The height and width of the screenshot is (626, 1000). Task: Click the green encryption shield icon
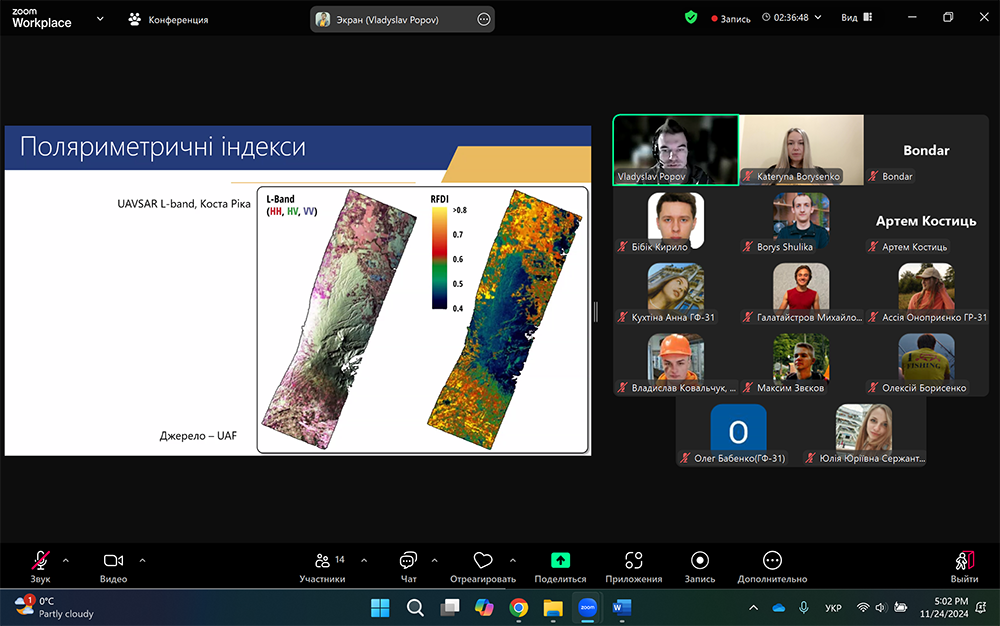point(691,18)
